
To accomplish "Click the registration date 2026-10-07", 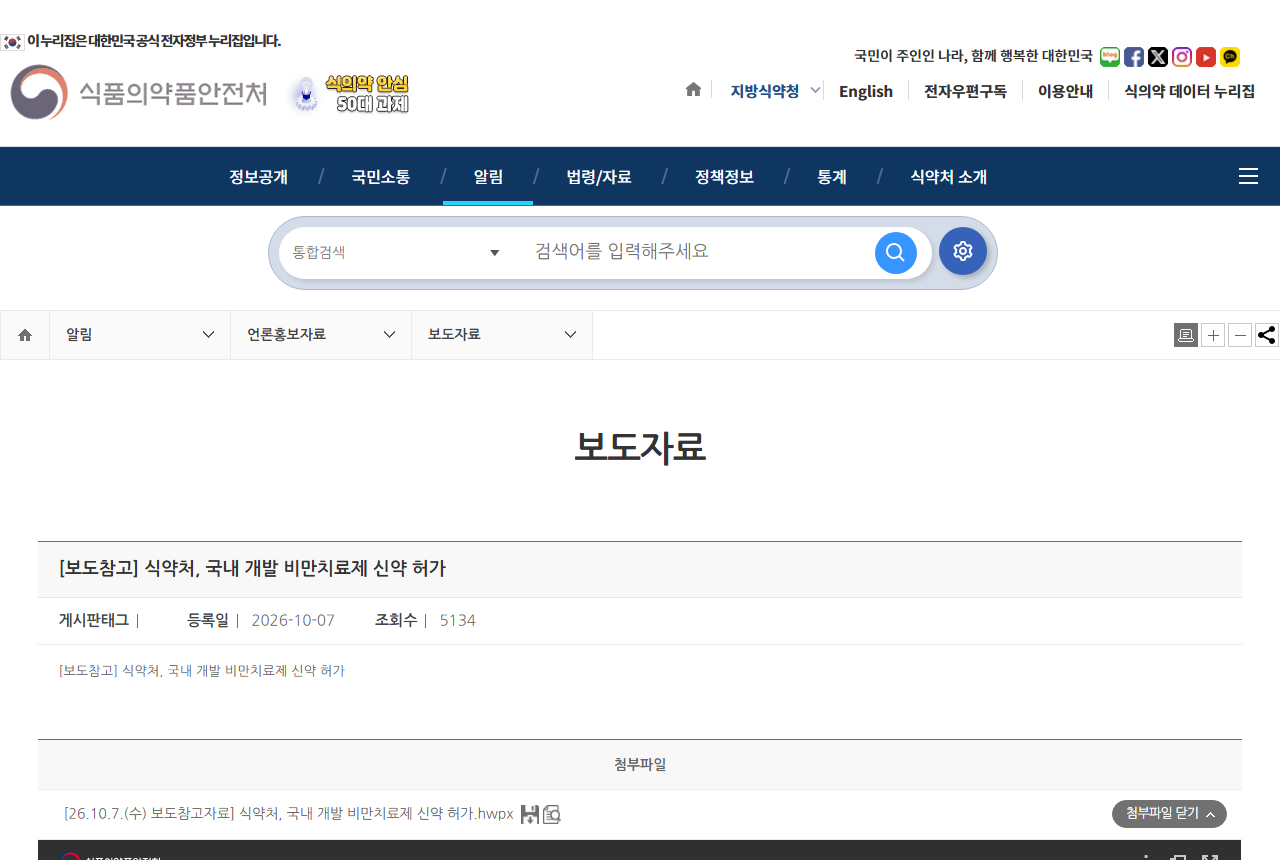I will (293, 620).
